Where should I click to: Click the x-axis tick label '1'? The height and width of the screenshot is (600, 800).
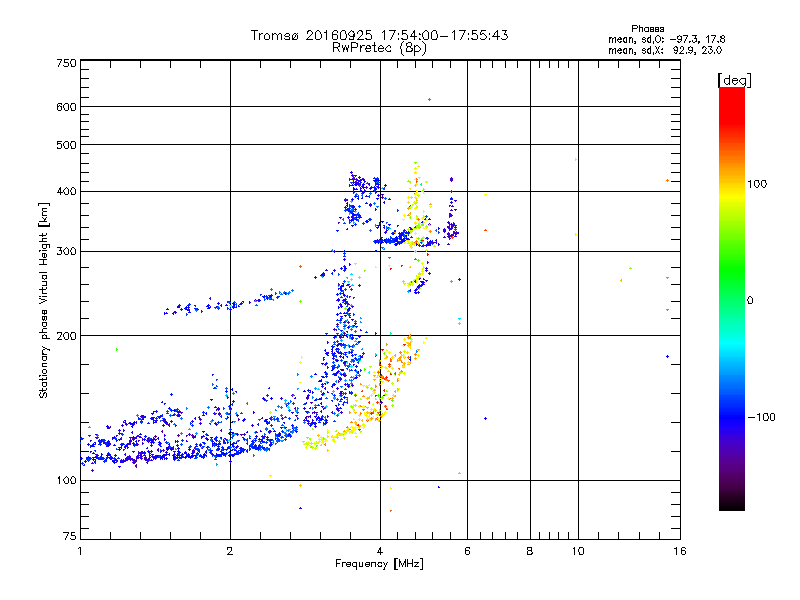pos(80,551)
